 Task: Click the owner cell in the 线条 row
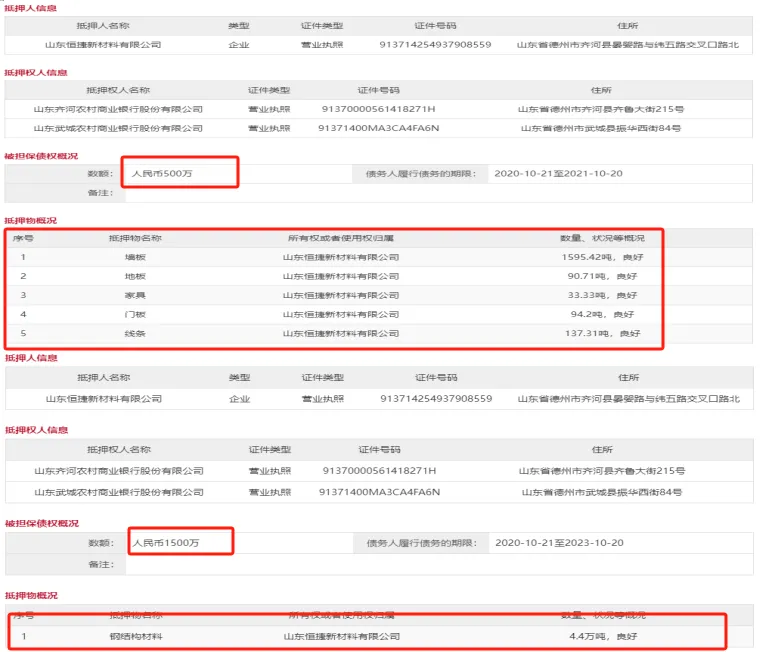(341, 334)
